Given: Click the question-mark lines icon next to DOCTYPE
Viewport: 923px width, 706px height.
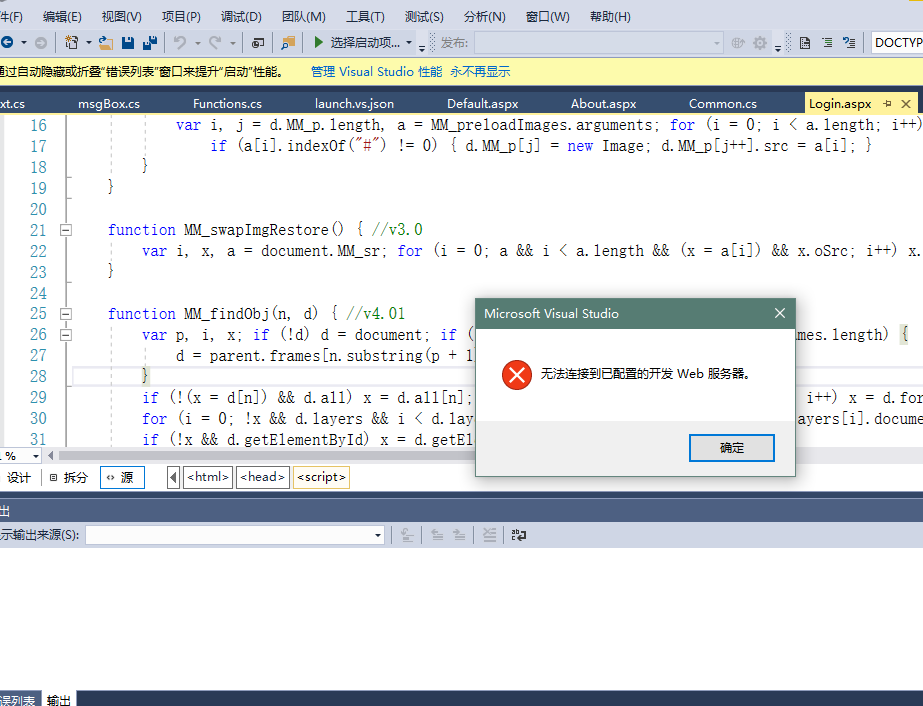Looking at the screenshot, I should (x=849, y=42).
